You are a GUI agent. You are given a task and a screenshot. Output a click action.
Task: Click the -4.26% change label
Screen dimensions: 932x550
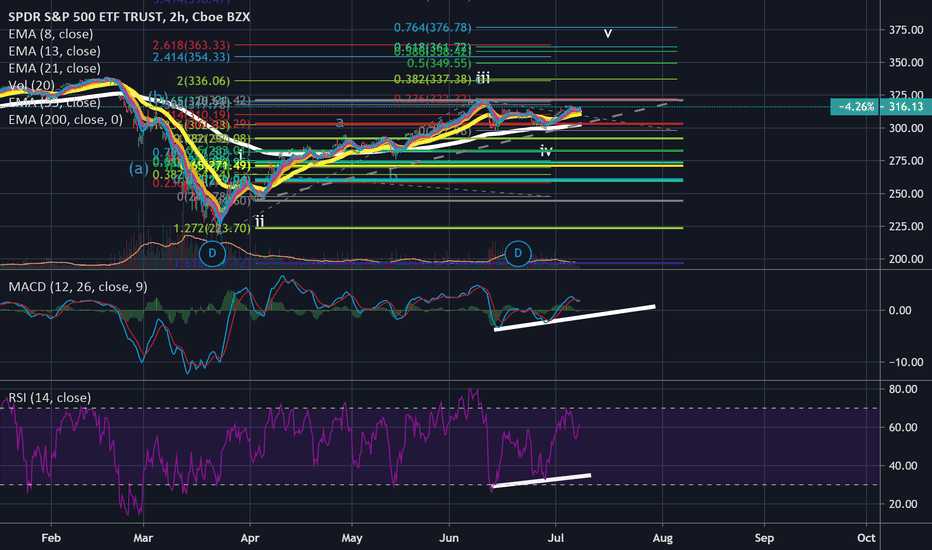[856, 107]
